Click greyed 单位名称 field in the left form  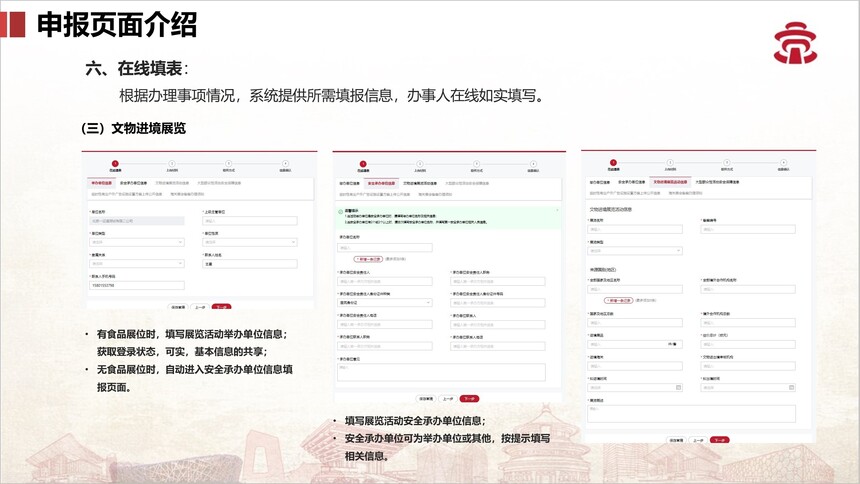[x=137, y=221]
